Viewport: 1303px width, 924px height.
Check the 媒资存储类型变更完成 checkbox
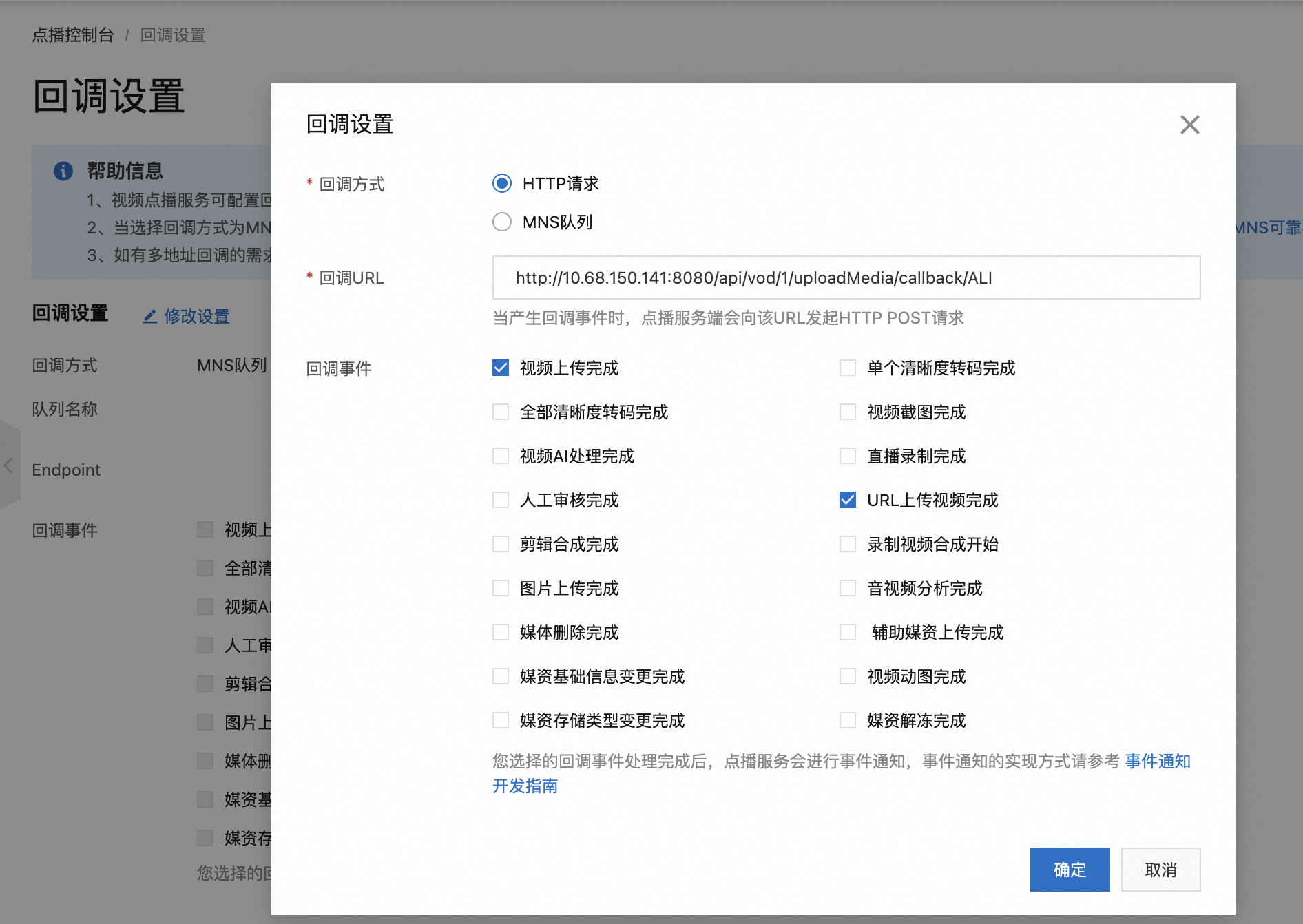point(501,720)
